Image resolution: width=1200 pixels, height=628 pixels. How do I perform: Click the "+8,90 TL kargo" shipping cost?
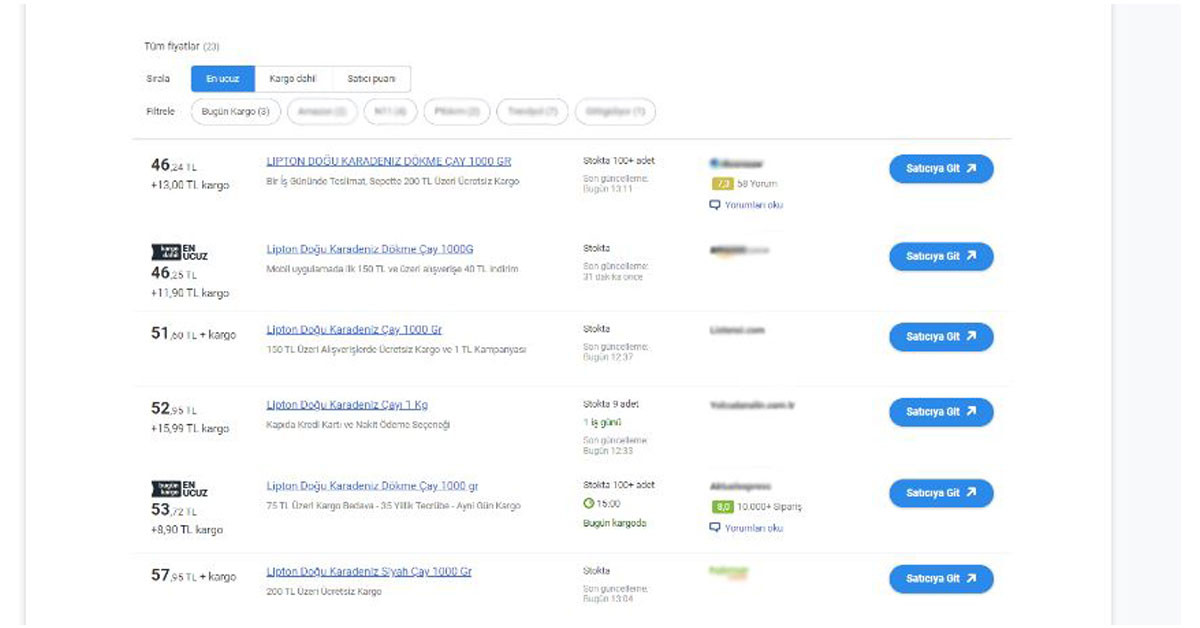pos(187,530)
